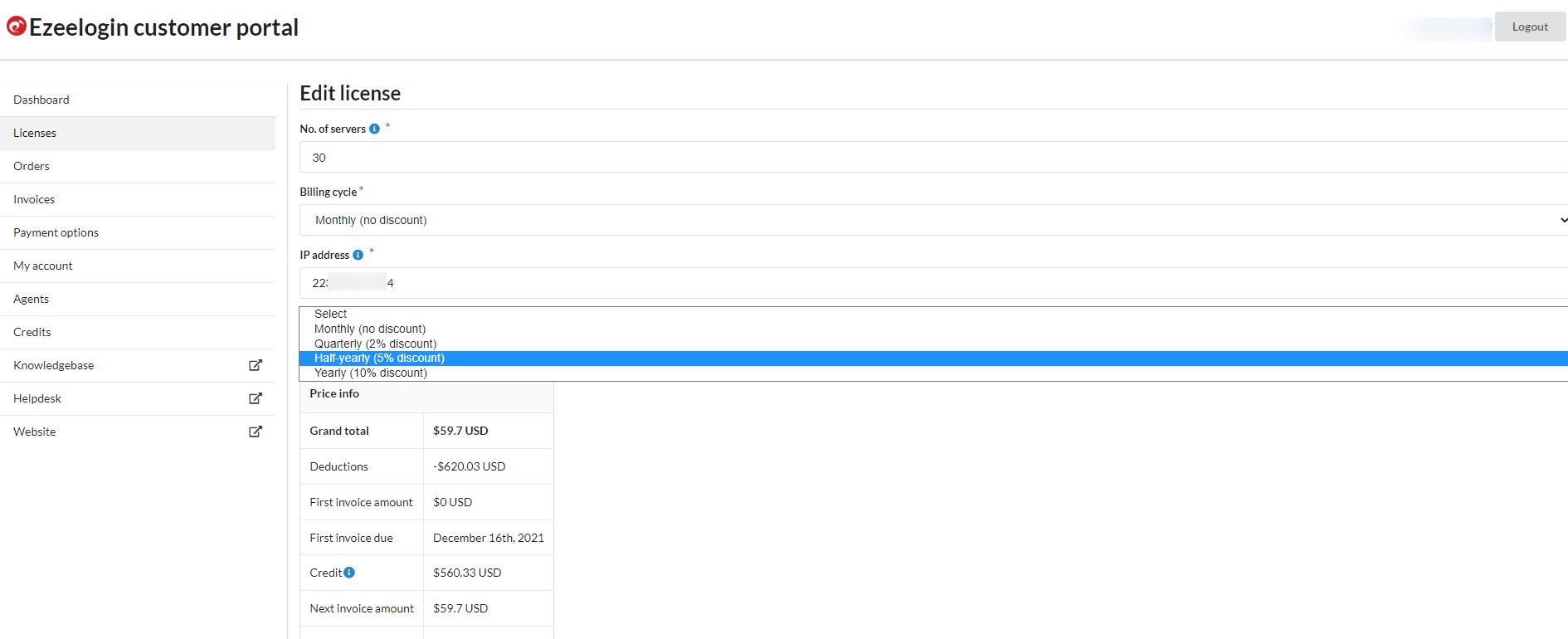Pick Quarterly (2% discount) from list
1568x639 pixels.
(x=375, y=344)
